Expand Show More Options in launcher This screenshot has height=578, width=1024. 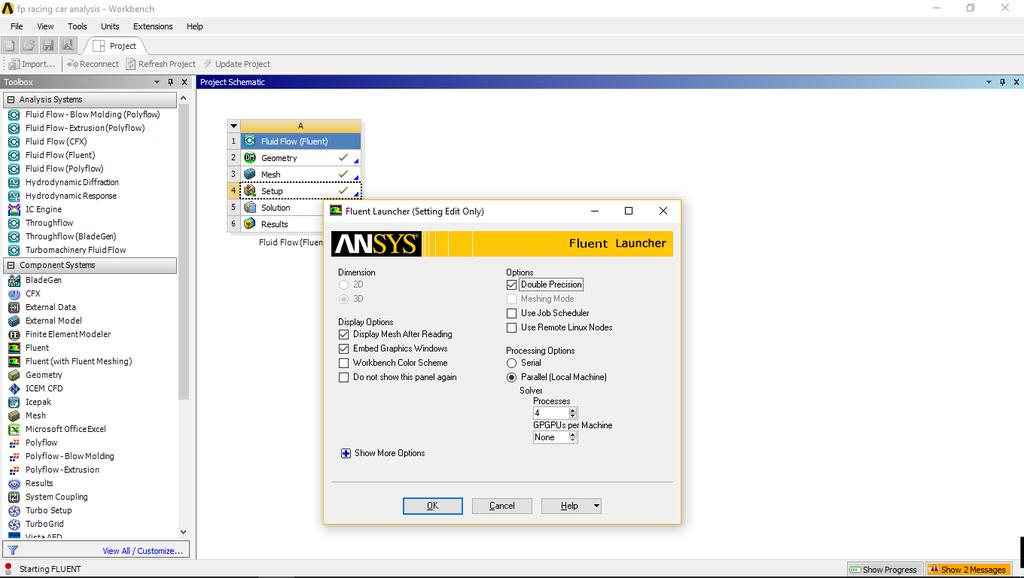(x=345, y=453)
